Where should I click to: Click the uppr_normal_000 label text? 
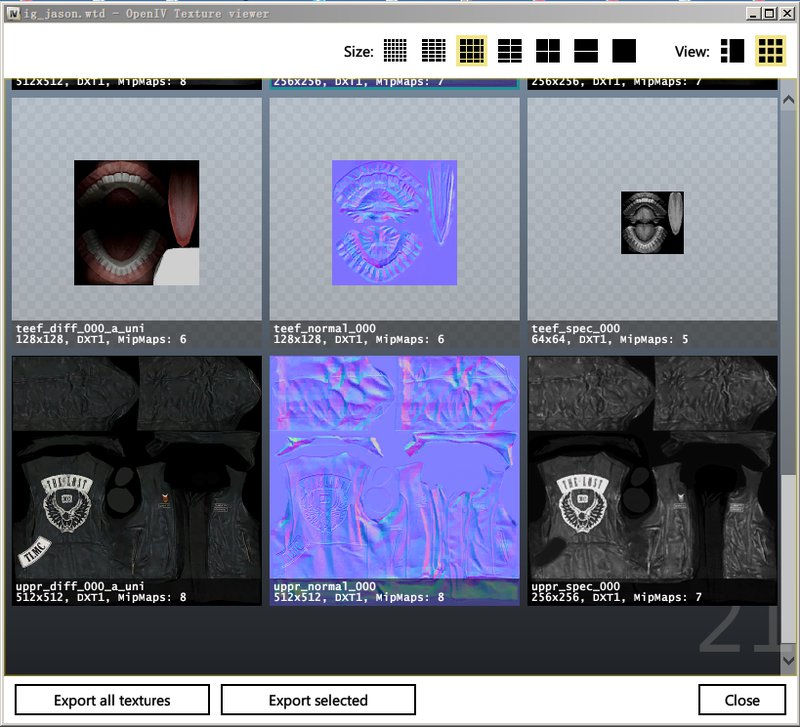[x=324, y=586]
